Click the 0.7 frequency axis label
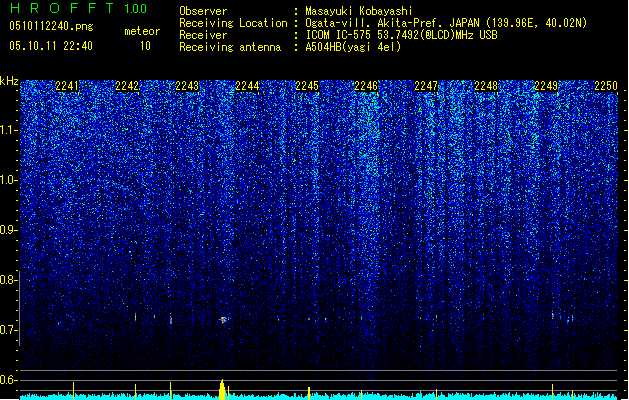This screenshot has width=629, height=400. pyautogui.click(x=9, y=330)
